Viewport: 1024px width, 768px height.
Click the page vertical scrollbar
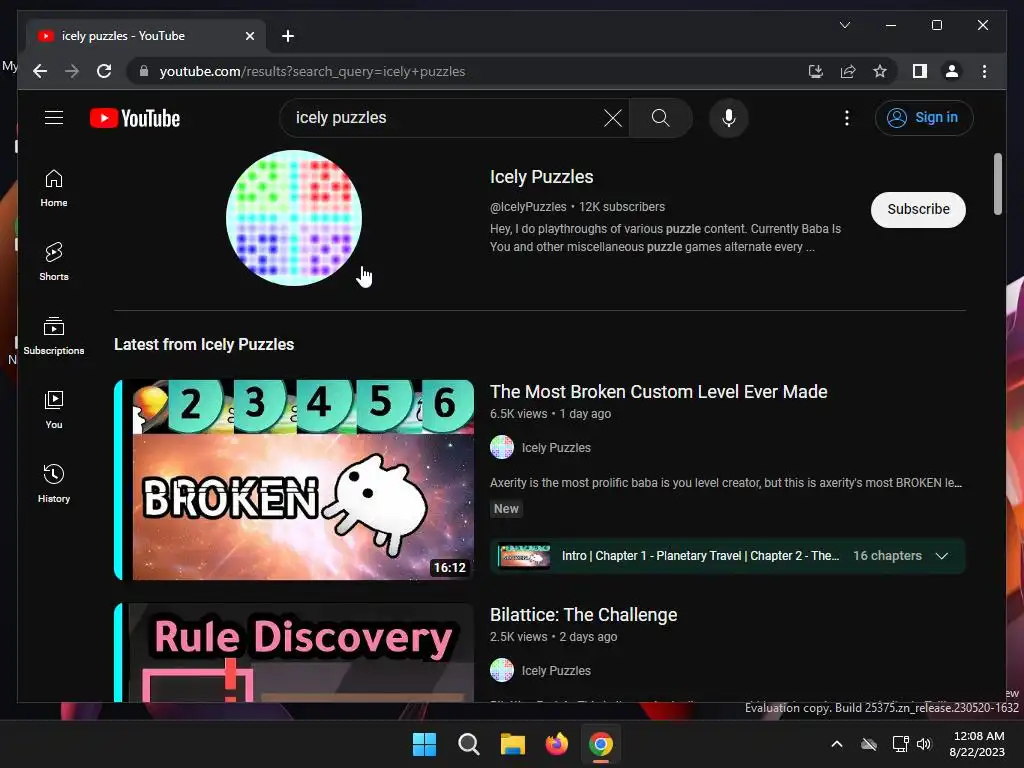pyautogui.click(x=997, y=184)
